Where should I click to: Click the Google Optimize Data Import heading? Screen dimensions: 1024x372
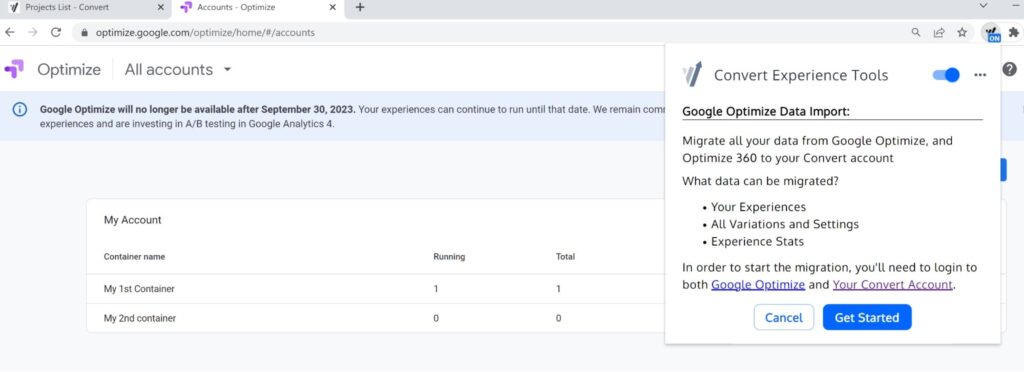tap(766, 112)
